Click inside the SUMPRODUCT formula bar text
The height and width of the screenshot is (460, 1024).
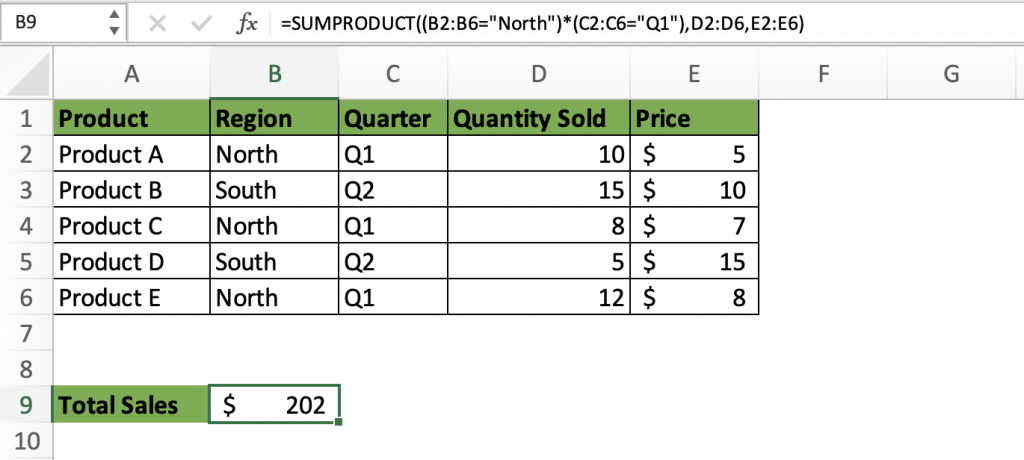542,24
